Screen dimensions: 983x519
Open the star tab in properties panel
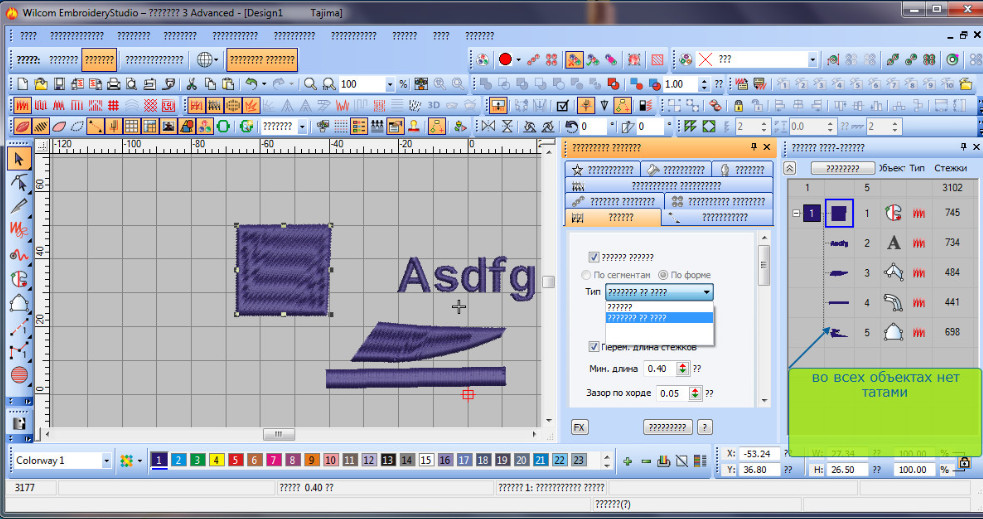tap(603, 170)
